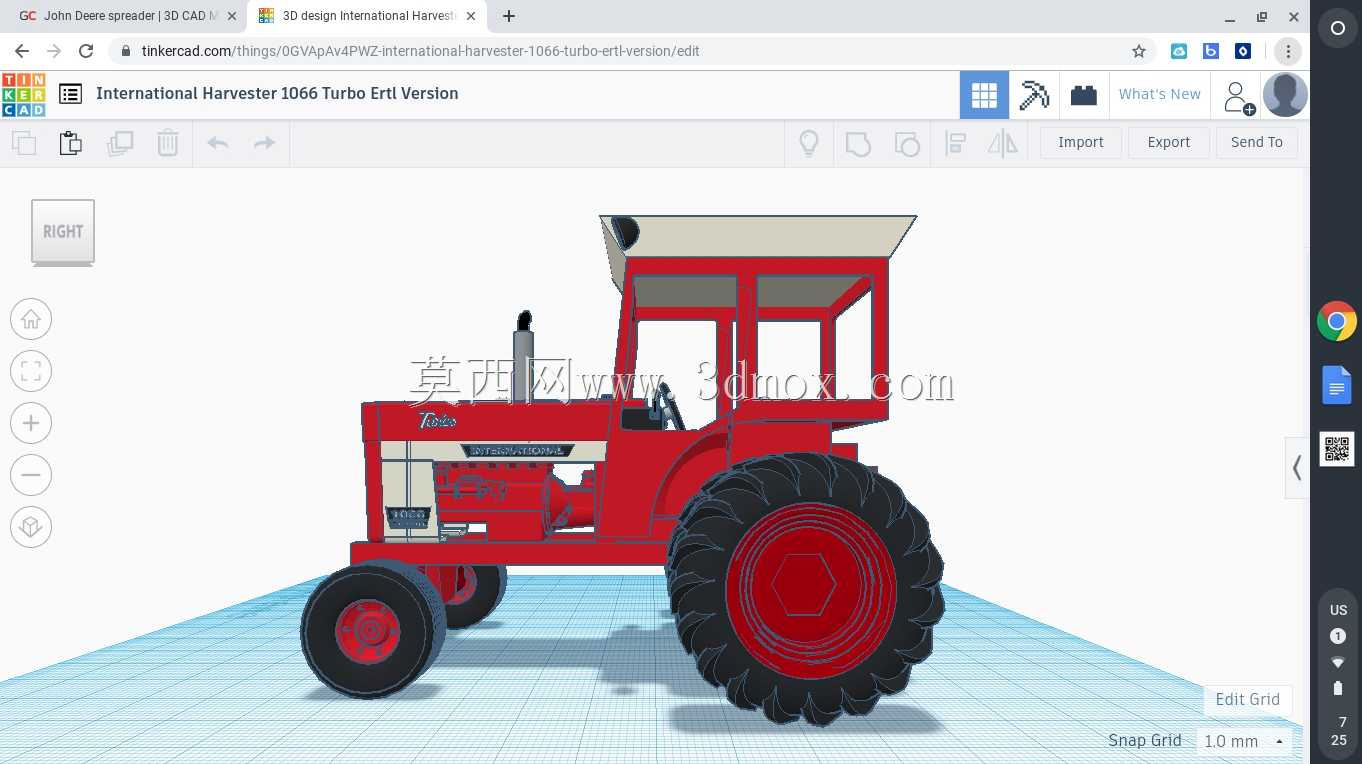Click the browser back arrow

coord(22,51)
